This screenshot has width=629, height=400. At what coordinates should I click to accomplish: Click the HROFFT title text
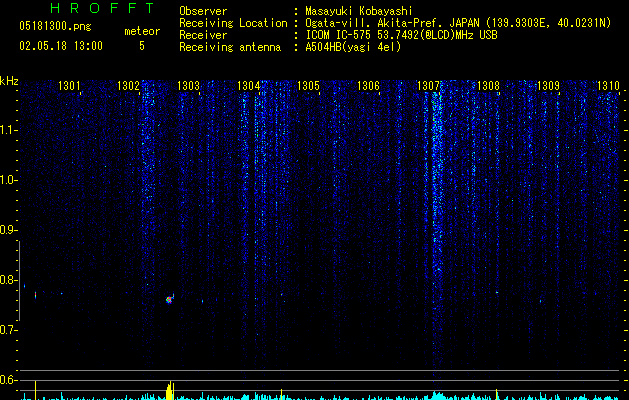(103, 8)
